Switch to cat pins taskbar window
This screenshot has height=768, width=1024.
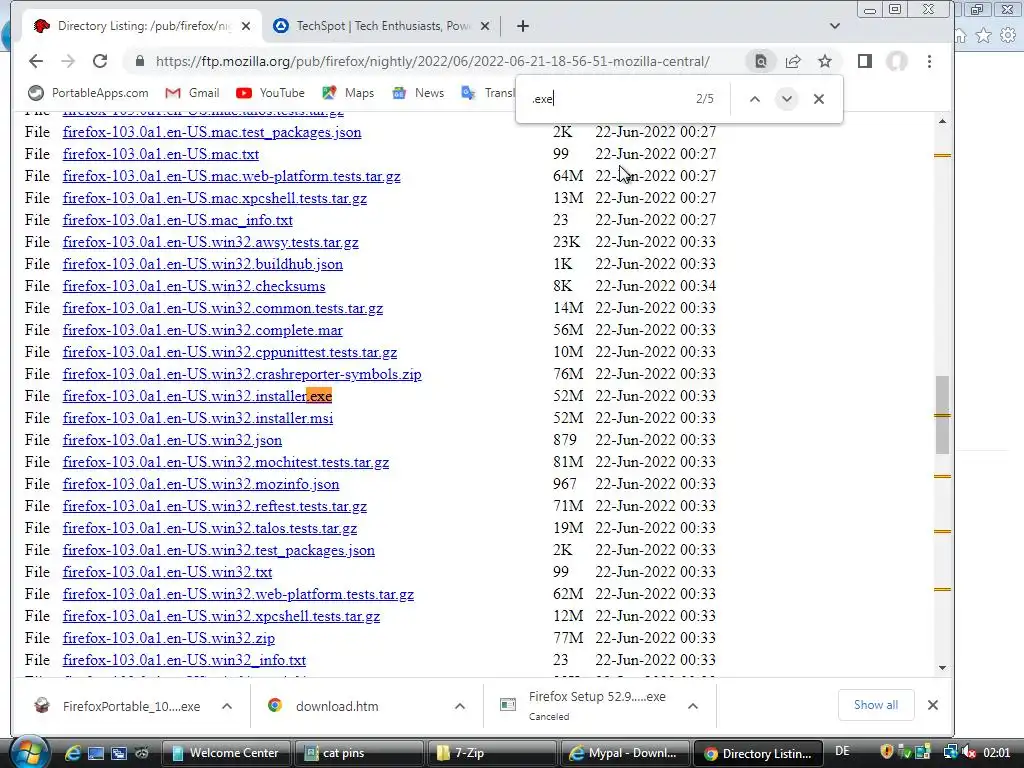[359, 753]
